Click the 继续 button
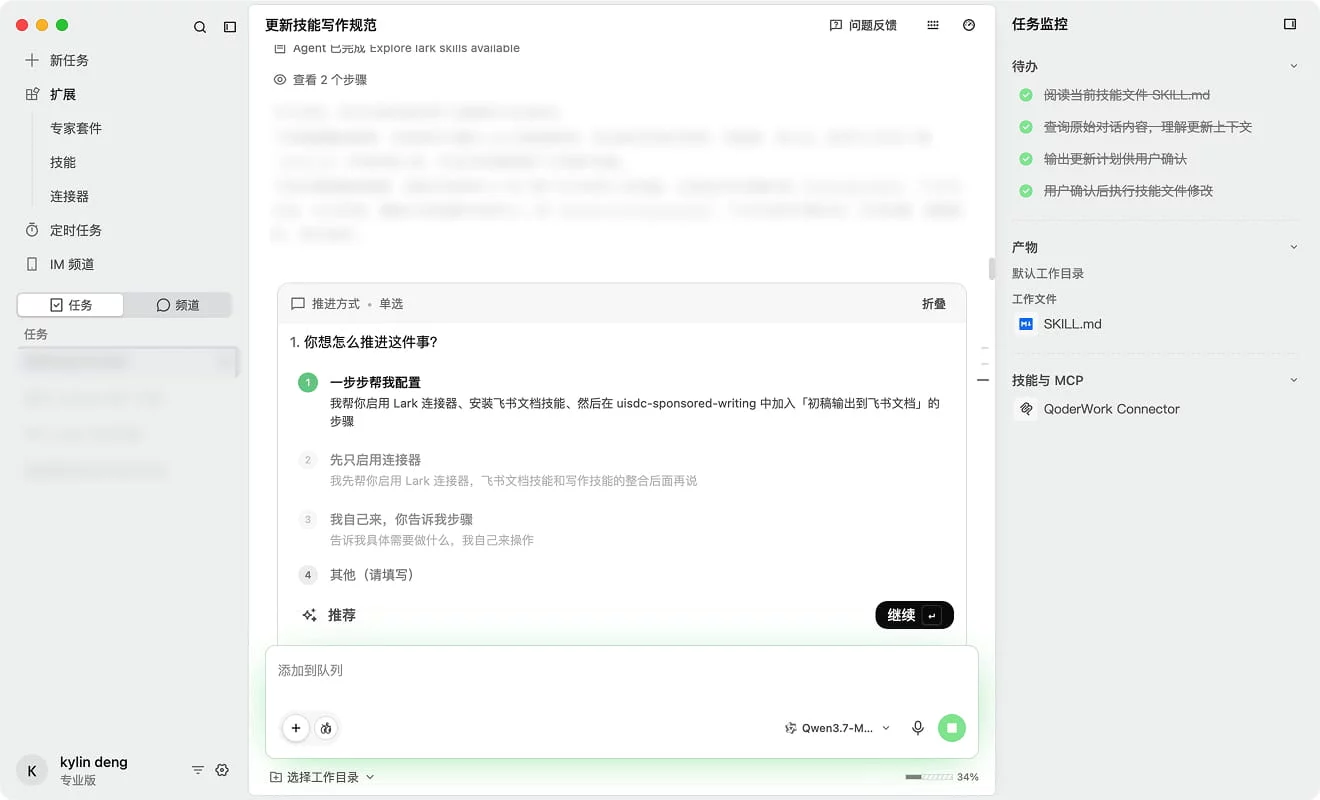The width and height of the screenshot is (1320, 800). point(914,615)
